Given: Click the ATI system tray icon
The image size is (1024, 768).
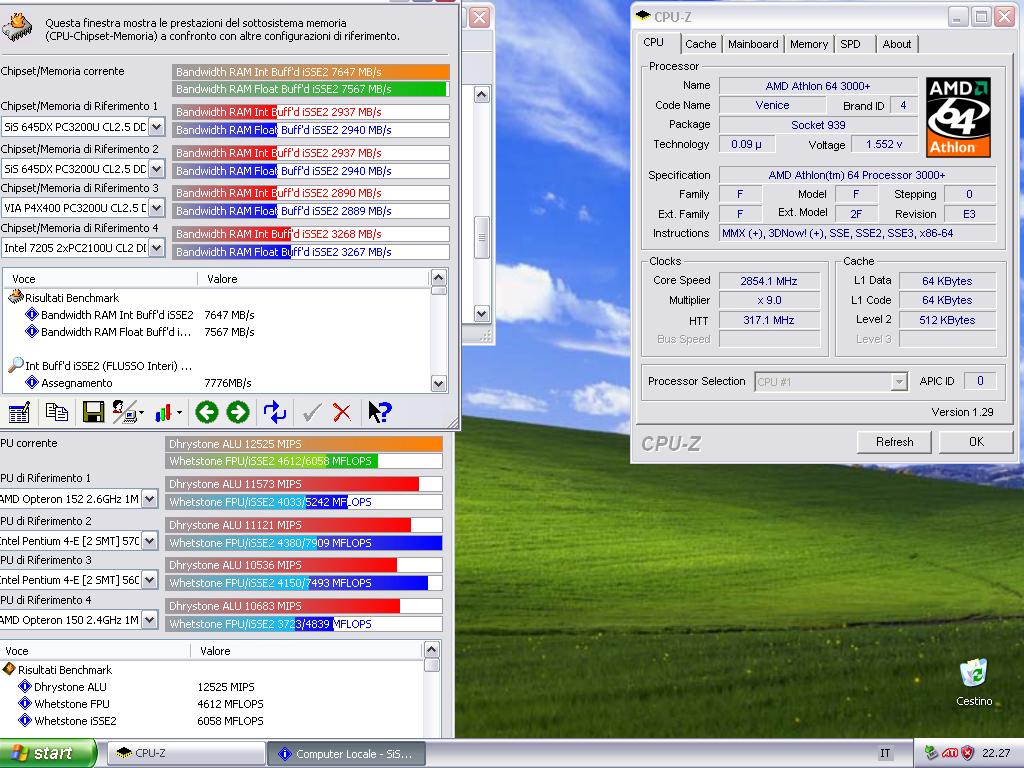Looking at the screenshot, I should [x=950, y=753].
